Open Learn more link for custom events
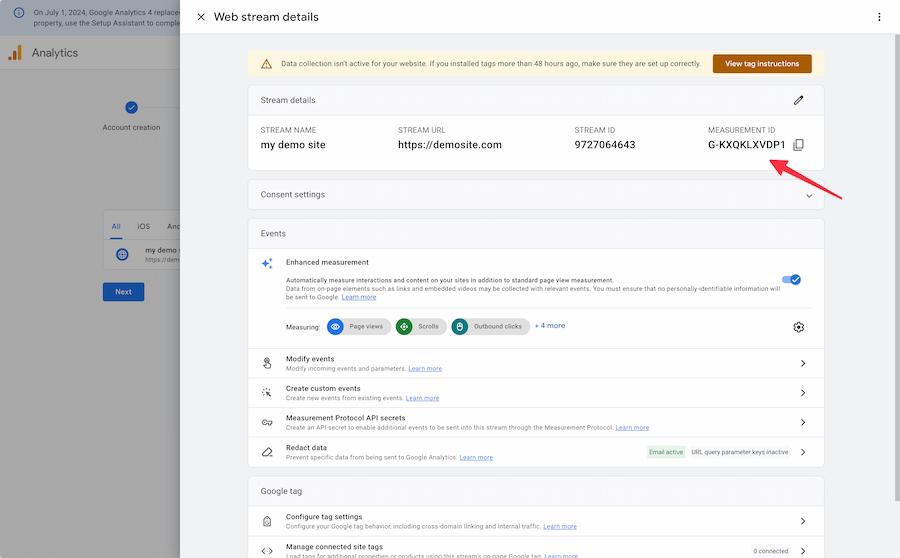This screenshot has height=558, width=900. 422,398
